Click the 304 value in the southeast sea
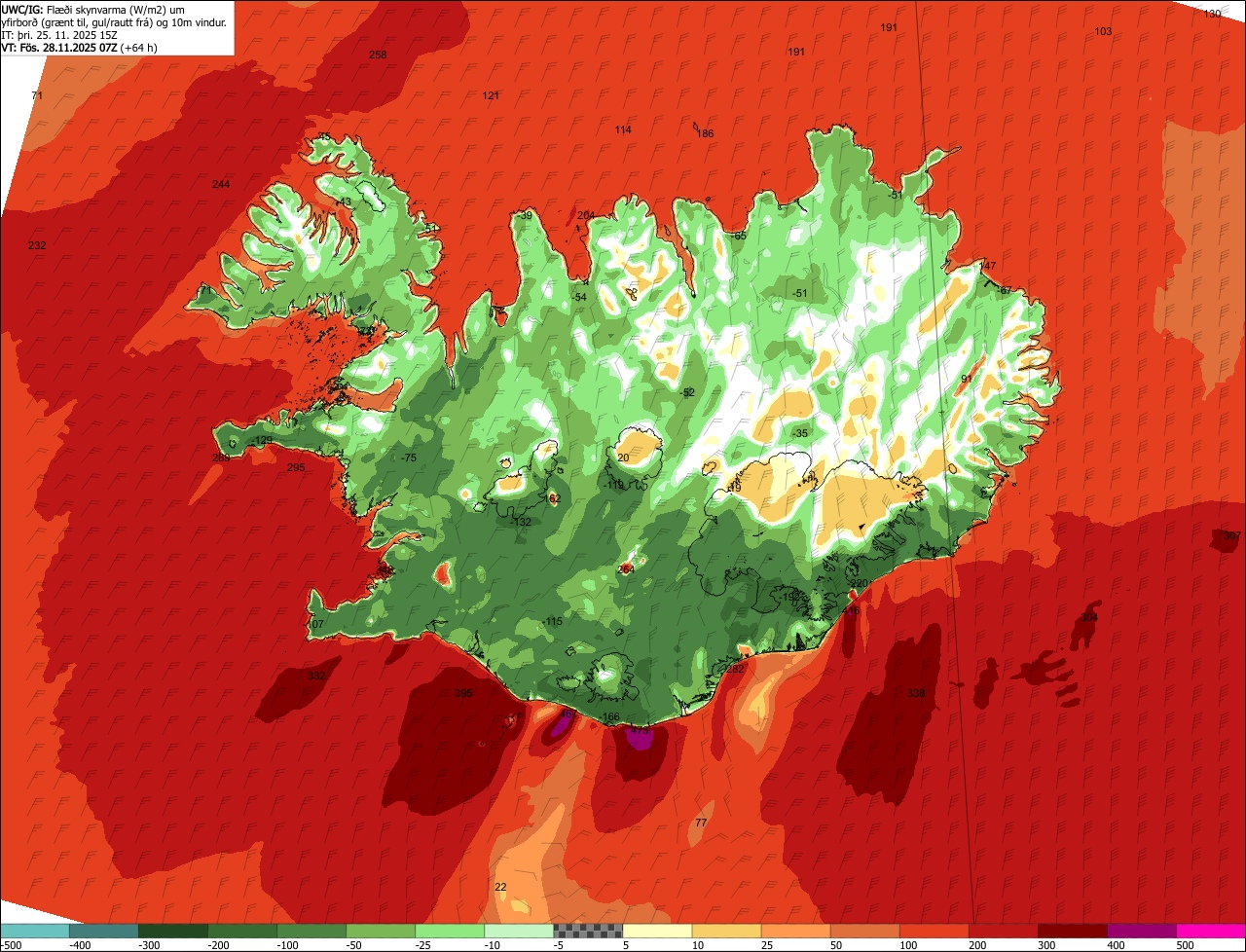 click(x=1089, y=617)
